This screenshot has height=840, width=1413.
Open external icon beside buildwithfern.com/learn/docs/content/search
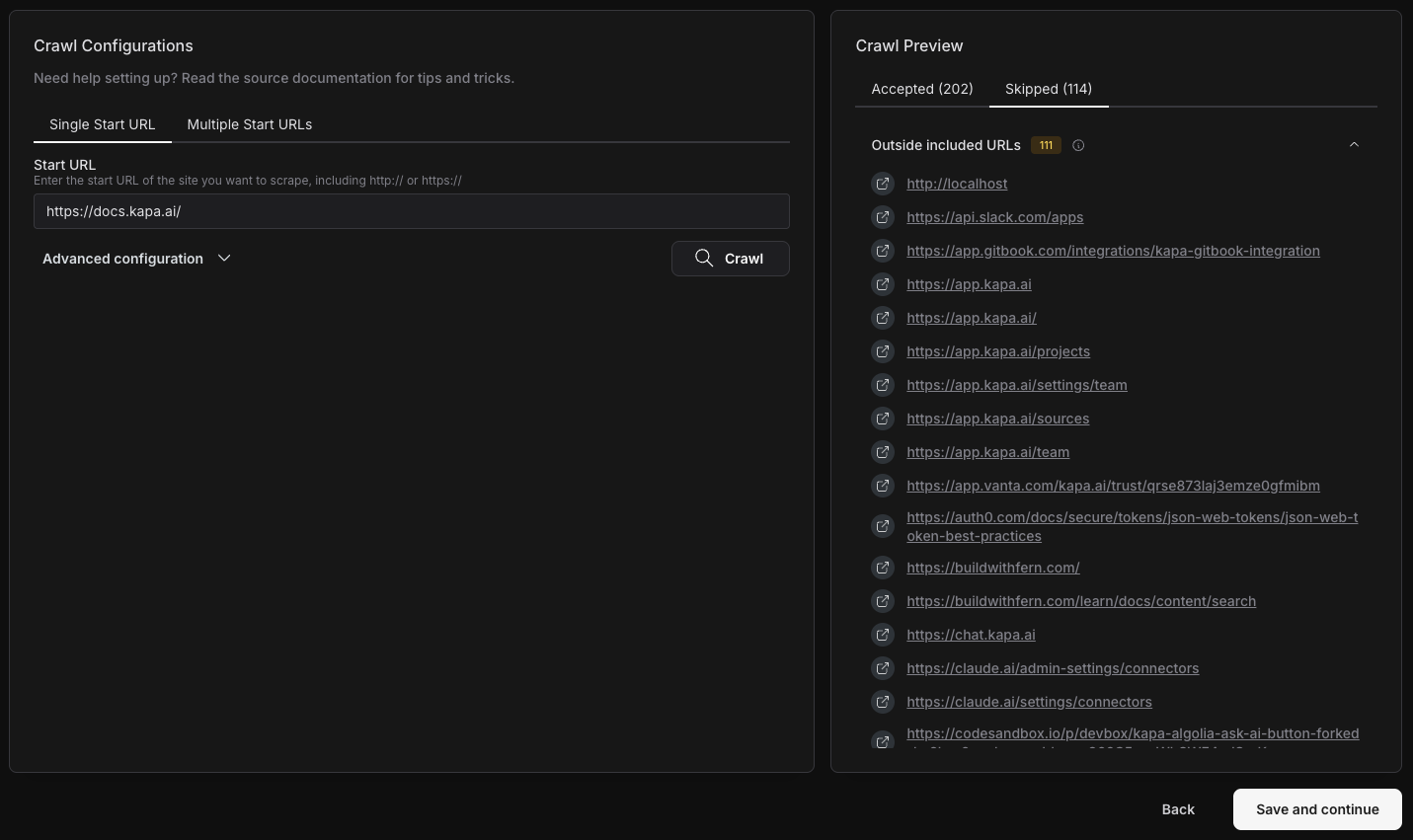tap(883, 601)
